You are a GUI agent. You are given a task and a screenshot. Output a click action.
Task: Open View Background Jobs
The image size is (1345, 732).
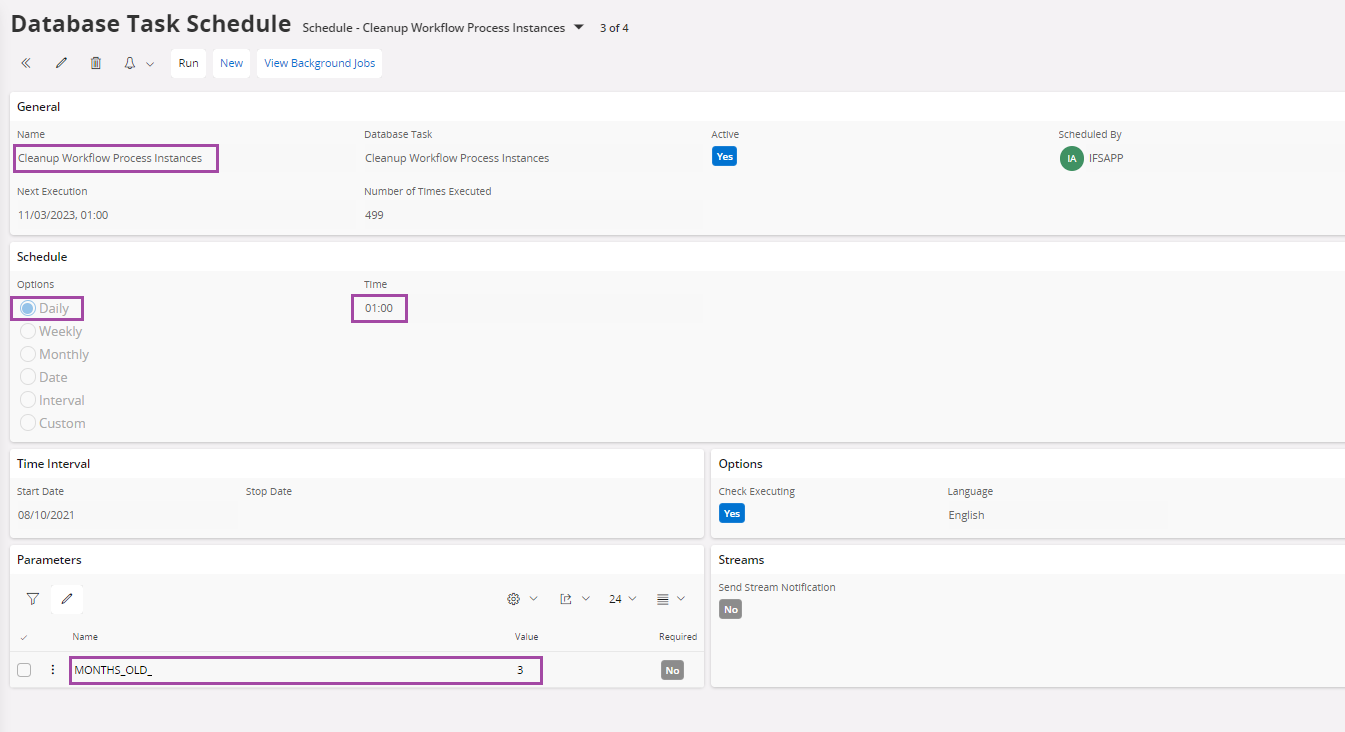pyautogui.click(x=319, y=63)
